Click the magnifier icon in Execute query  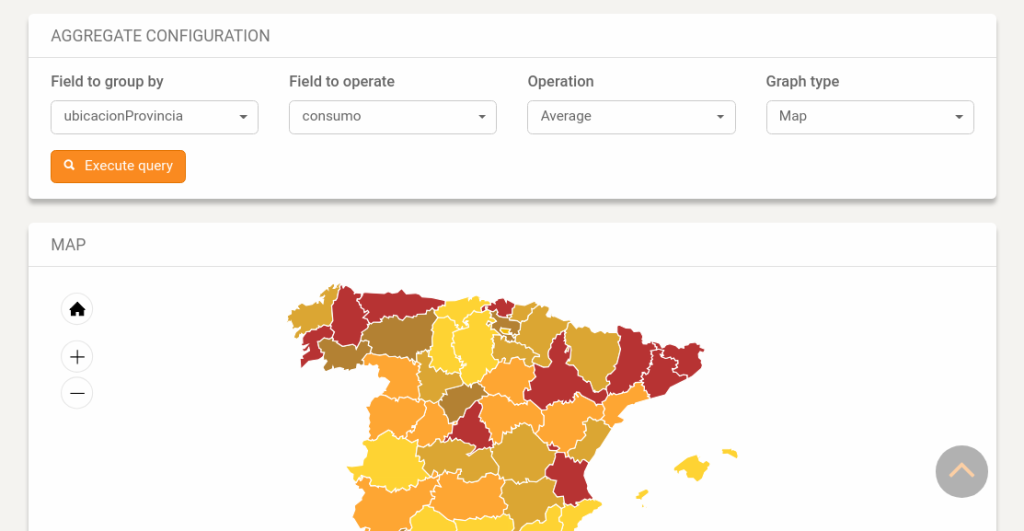point(69,166)
